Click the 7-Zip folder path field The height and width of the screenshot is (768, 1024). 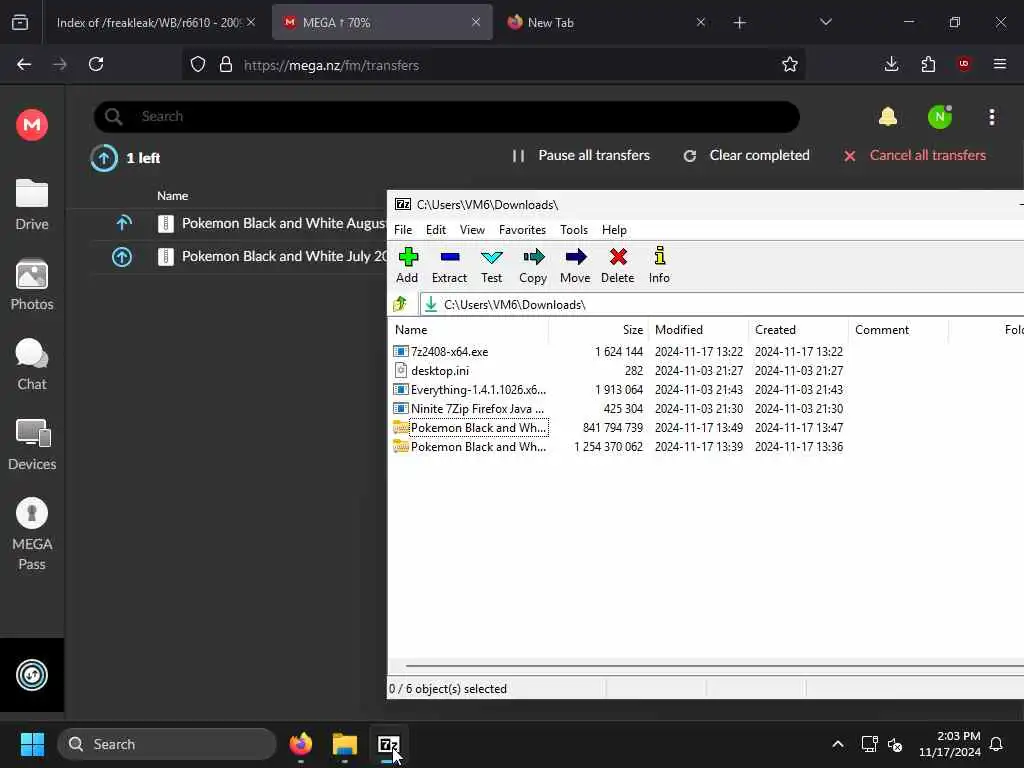(722, 304)
